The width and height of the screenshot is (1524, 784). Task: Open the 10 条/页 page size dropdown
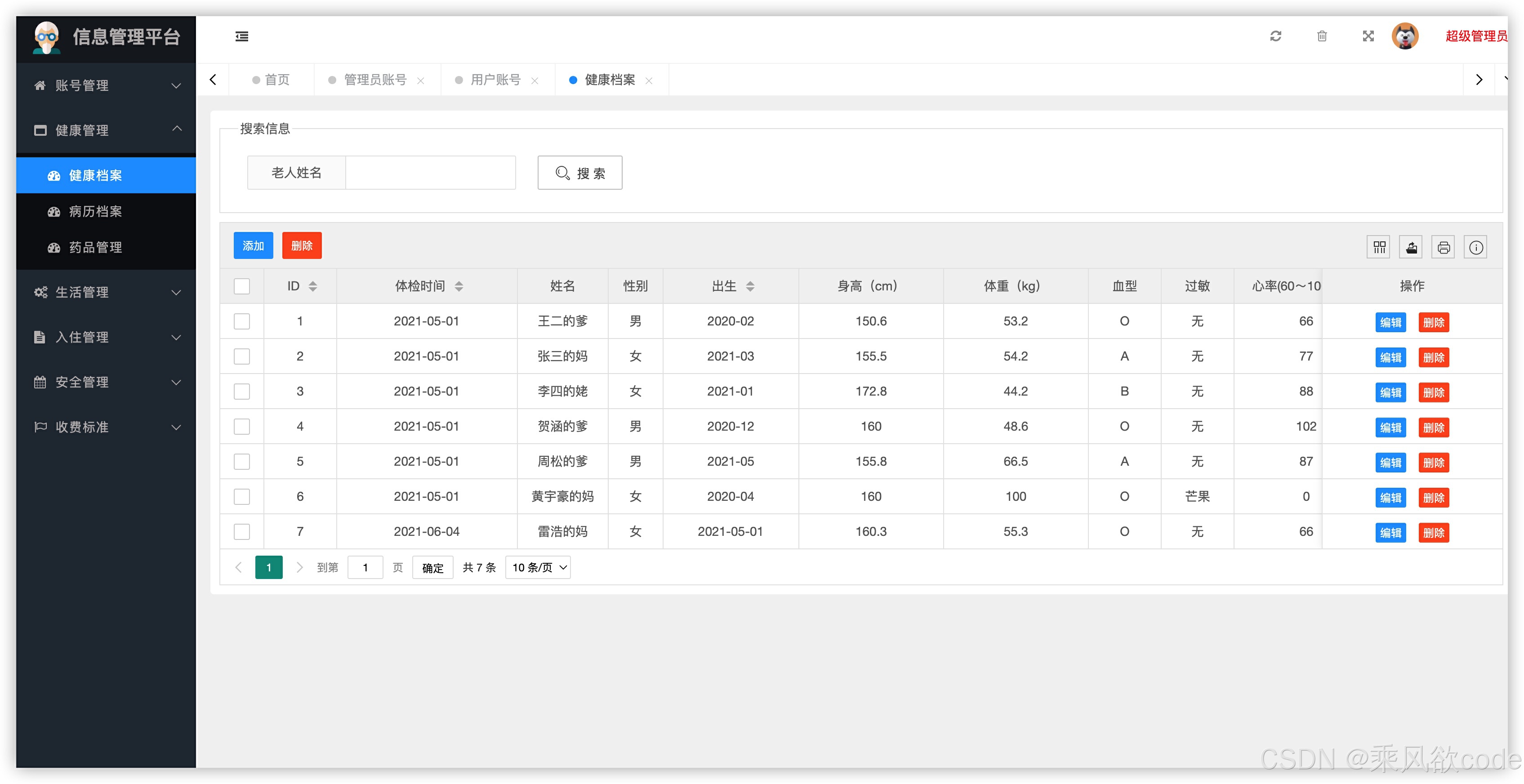[x=538, y=567]
